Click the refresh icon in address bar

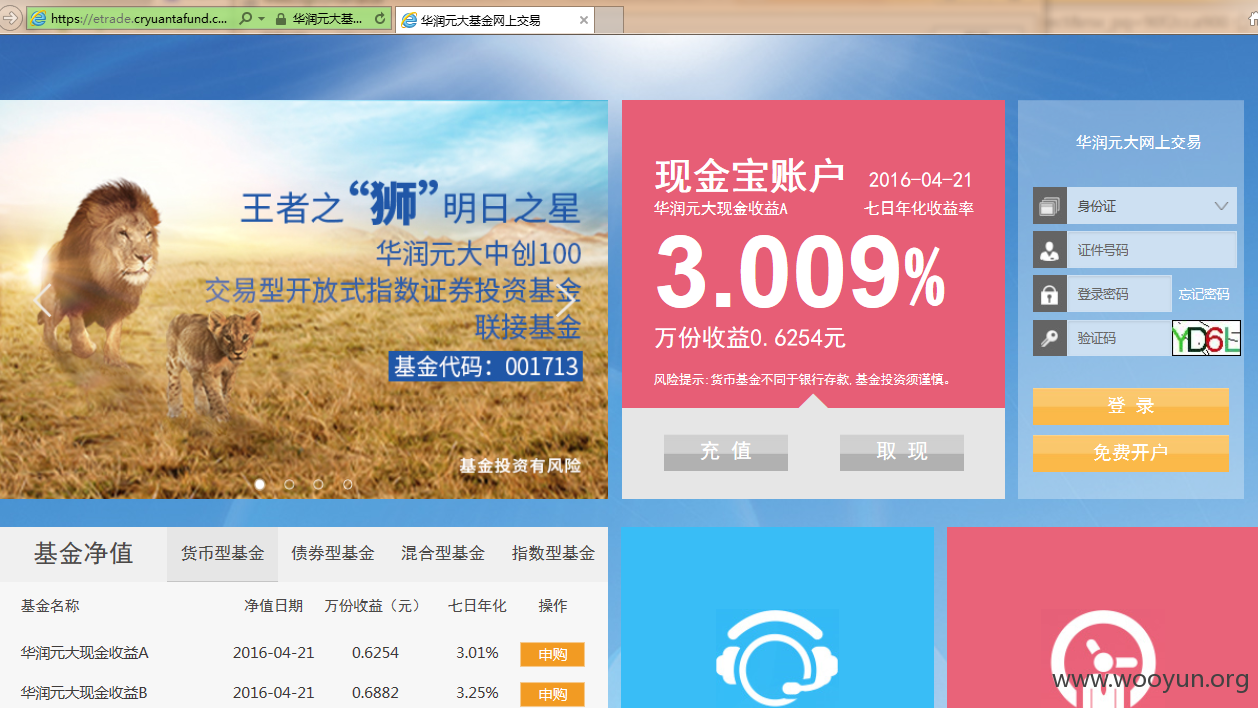(x=379, y=19)
